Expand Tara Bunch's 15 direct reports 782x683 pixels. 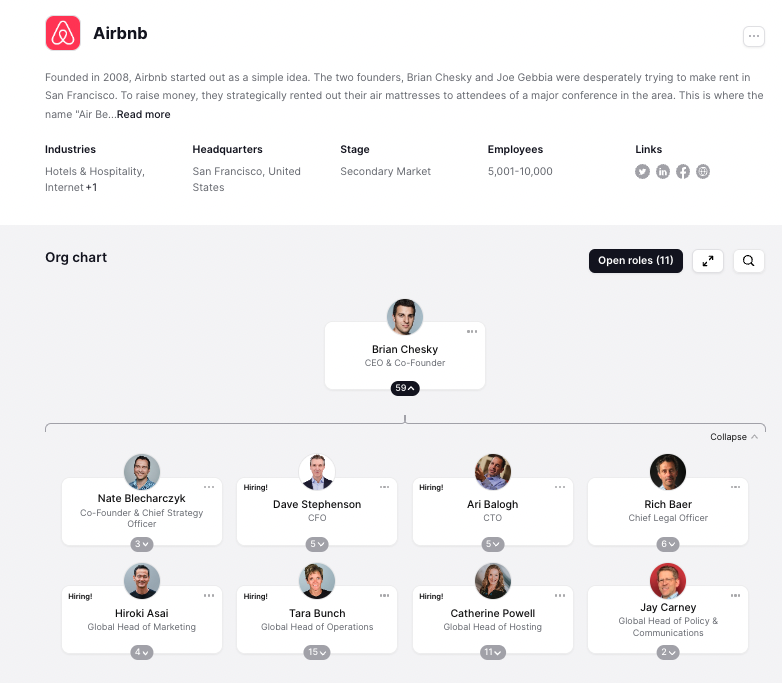[x=317, y=652]
